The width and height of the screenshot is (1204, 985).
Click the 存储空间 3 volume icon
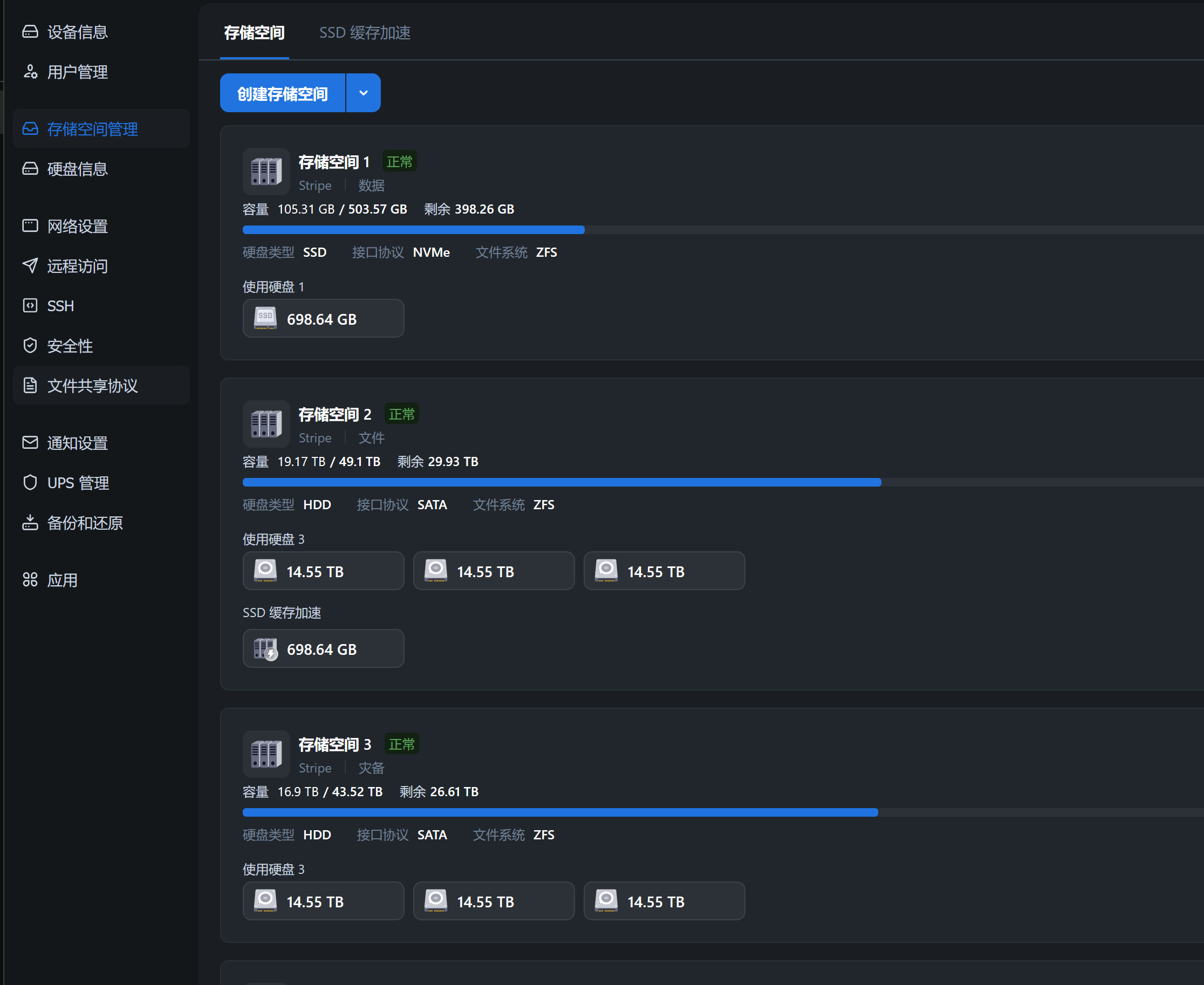pyautogui.click(x=266, y=754)
